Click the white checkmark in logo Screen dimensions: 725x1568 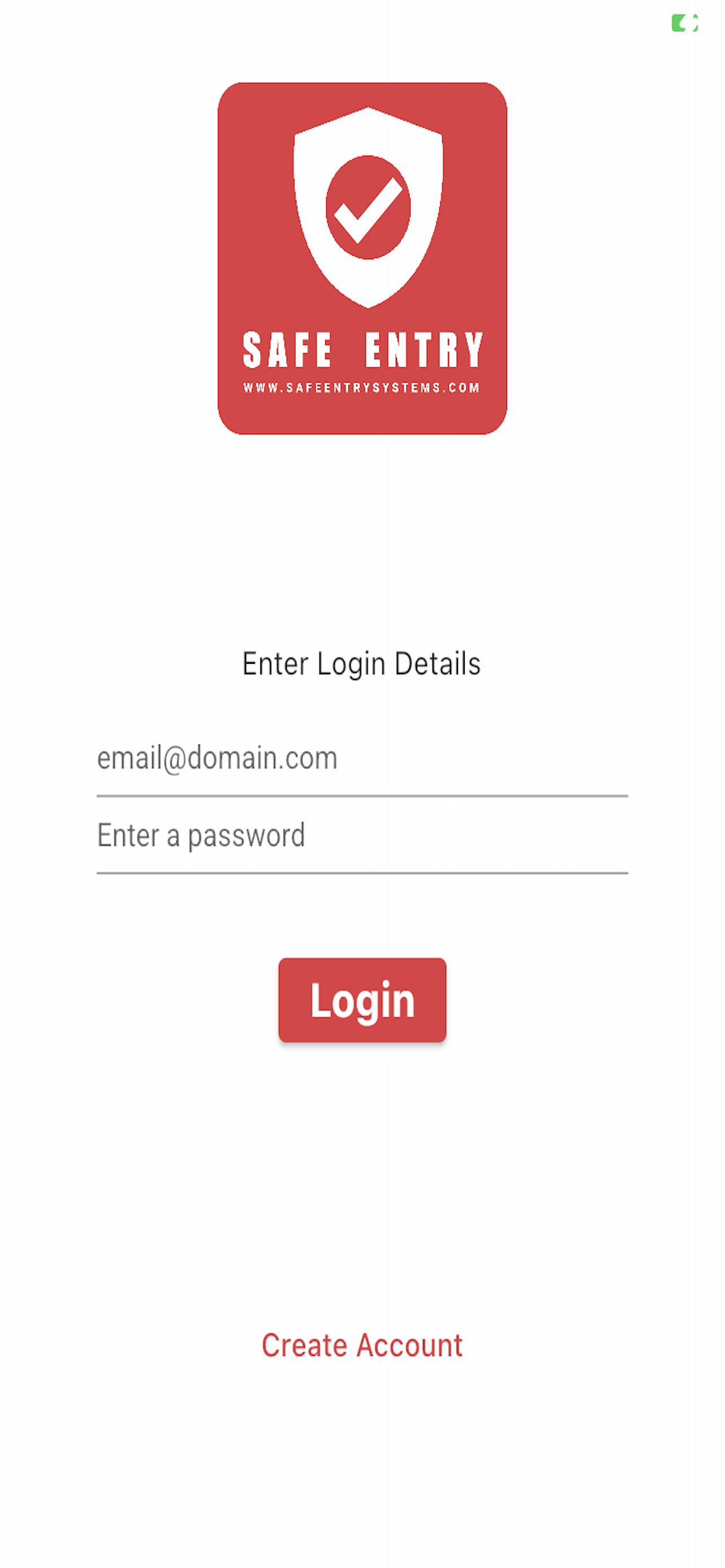click(x=368, y=210)
